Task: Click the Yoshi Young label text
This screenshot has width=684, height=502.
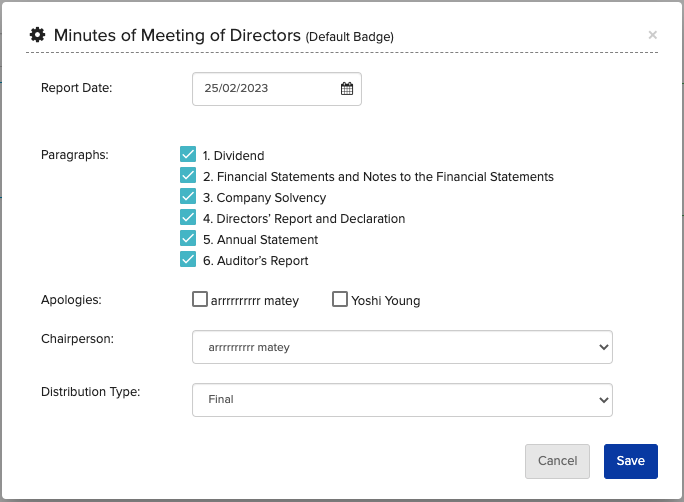Action: 386,301
